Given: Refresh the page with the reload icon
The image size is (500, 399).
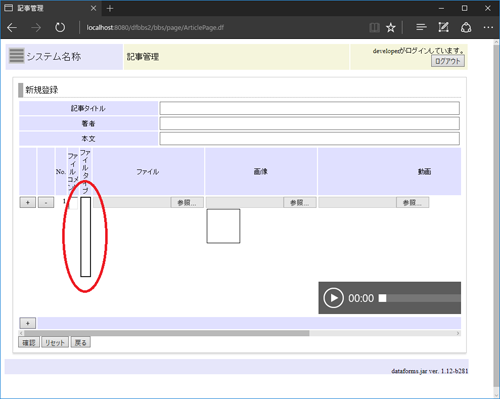Looking at the screenshot, I should (60, 27).
